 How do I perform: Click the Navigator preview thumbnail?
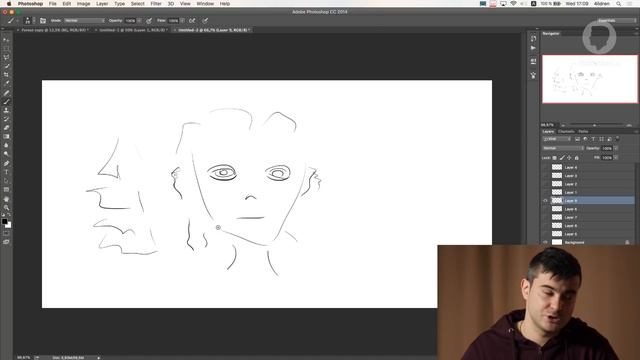point(590,79)
